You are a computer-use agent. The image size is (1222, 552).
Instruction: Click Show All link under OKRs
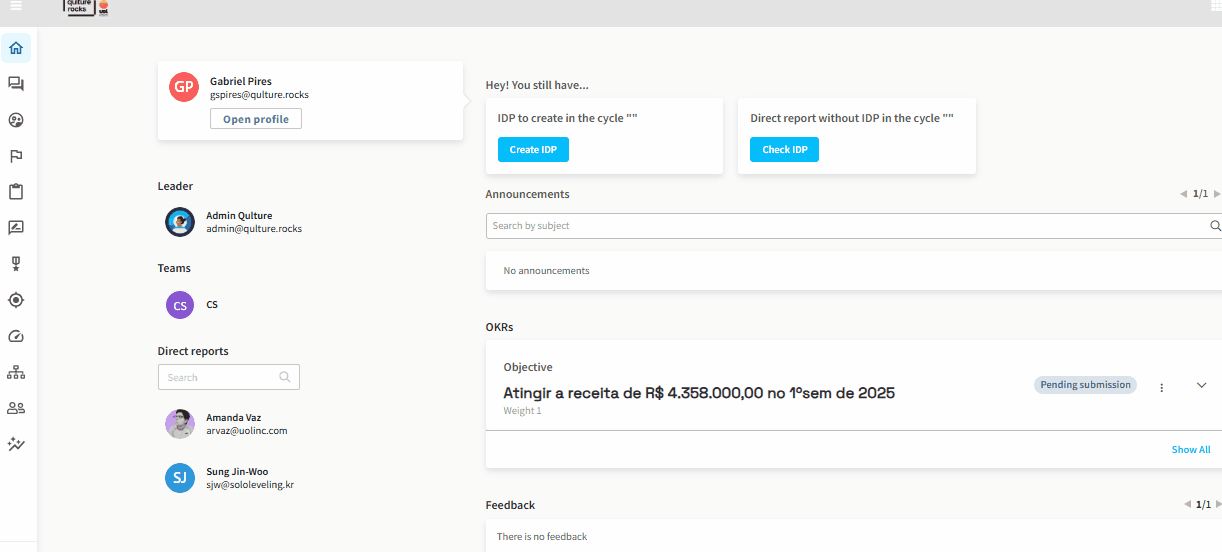1190,450
